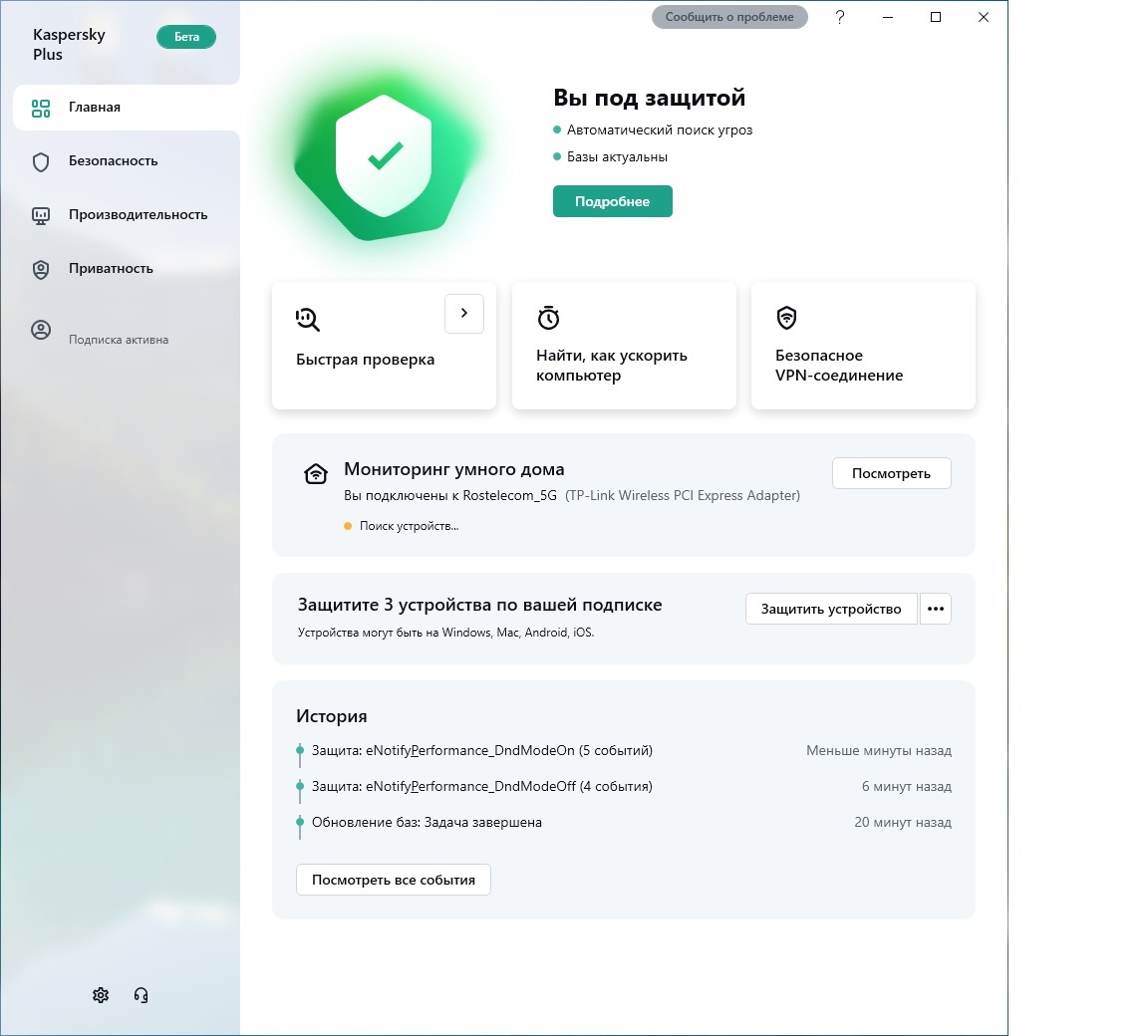Click Посмотреть for smart home monitoring
The height and width of the screenshot is (1036, 1148).
click(891, 473)
